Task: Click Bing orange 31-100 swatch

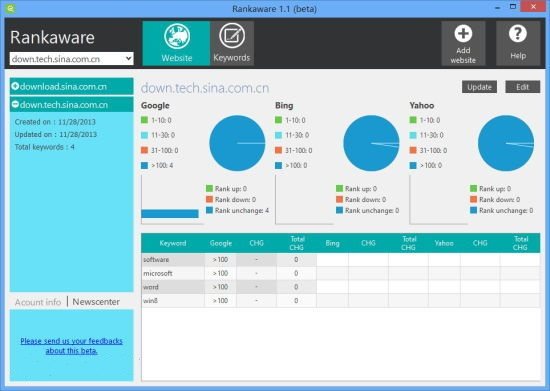Action: [x=279, y=150]
